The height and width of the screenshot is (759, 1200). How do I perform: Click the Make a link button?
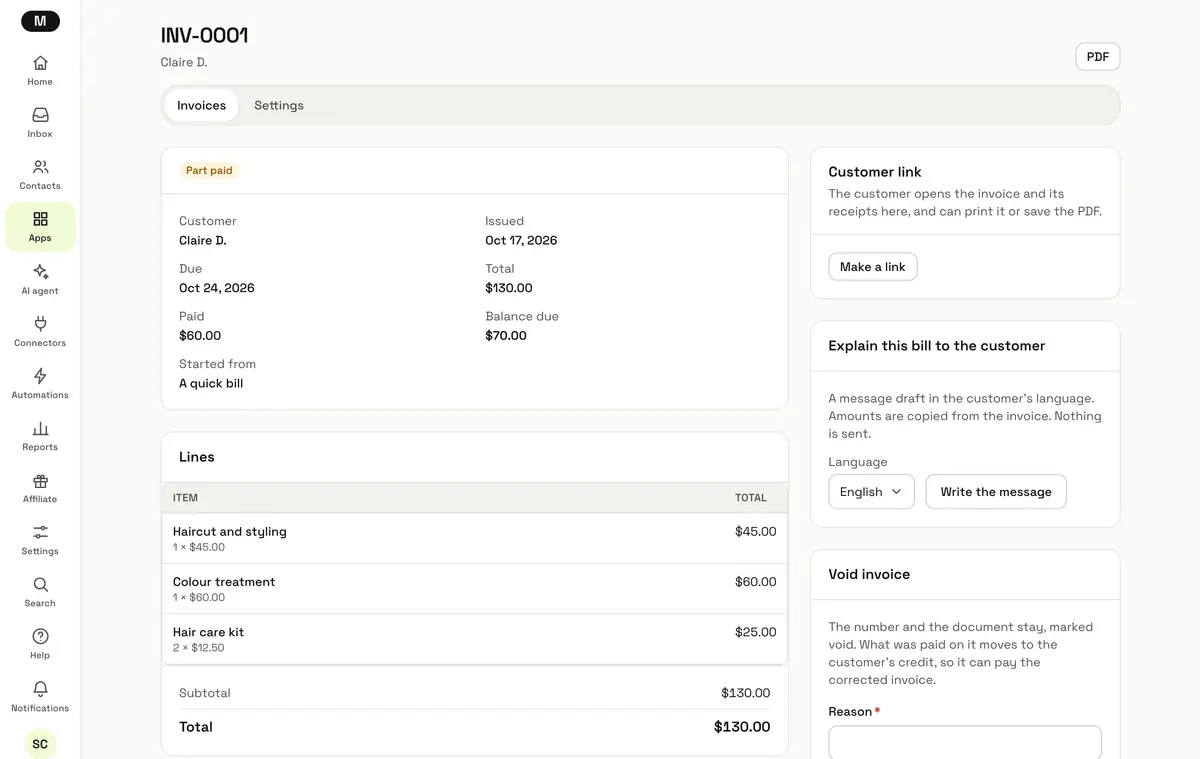(873, 267)
